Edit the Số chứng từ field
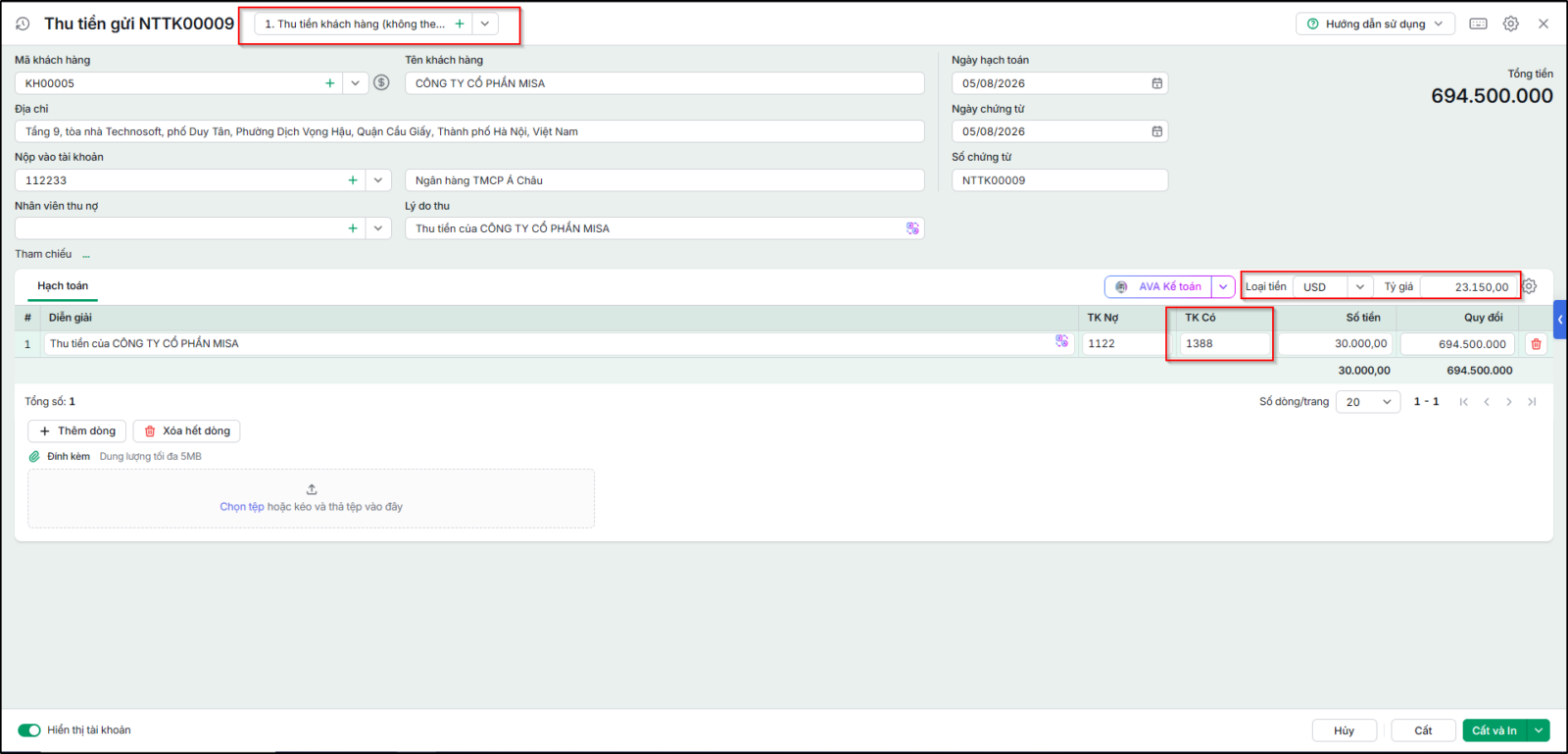1568x754 pixels. [x=1059, y=180]
